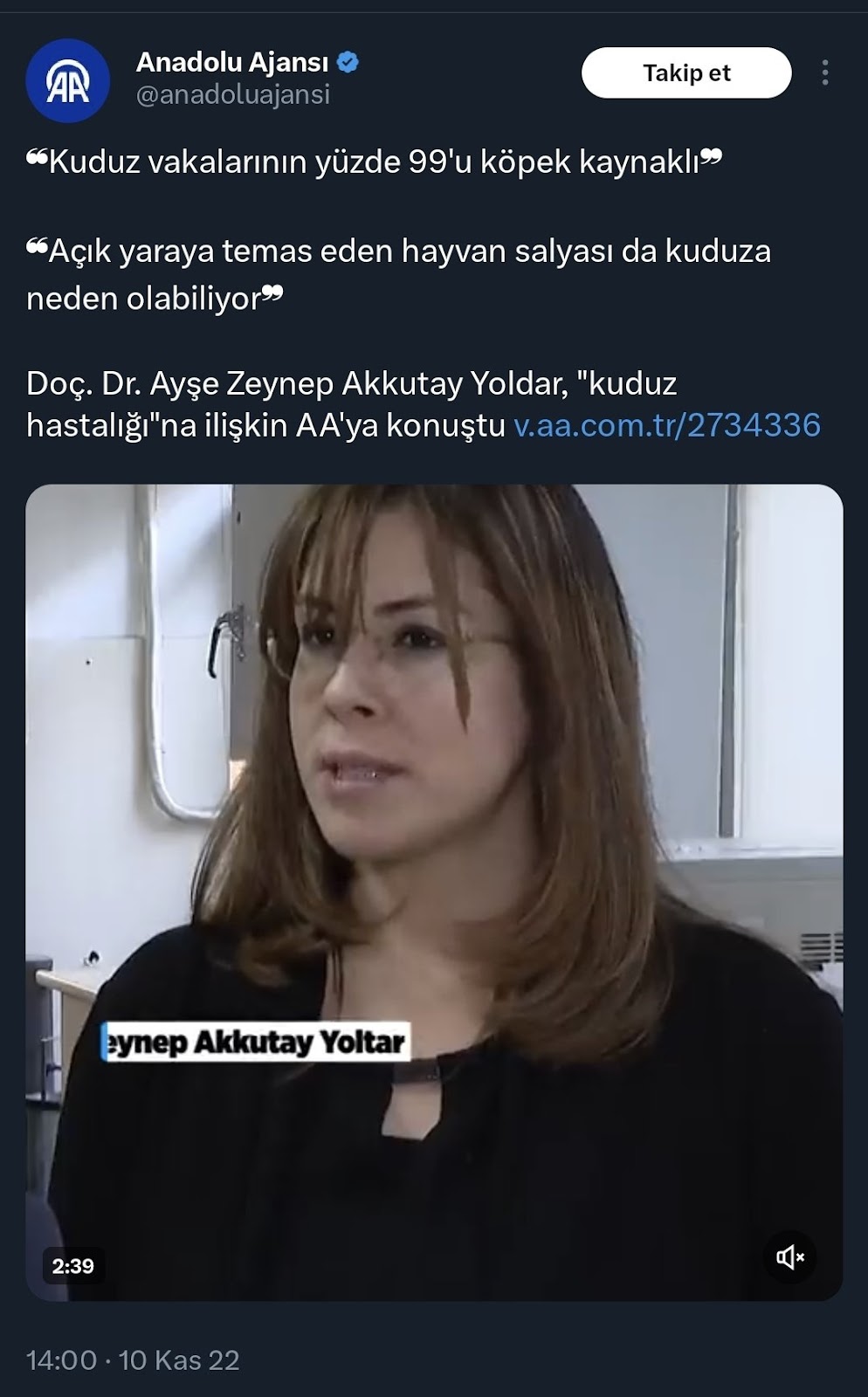Viewport: 868px width, 1397px height.
Task: Unmute video with the muted speaker icon
Action: click(x=790, y=1257)
